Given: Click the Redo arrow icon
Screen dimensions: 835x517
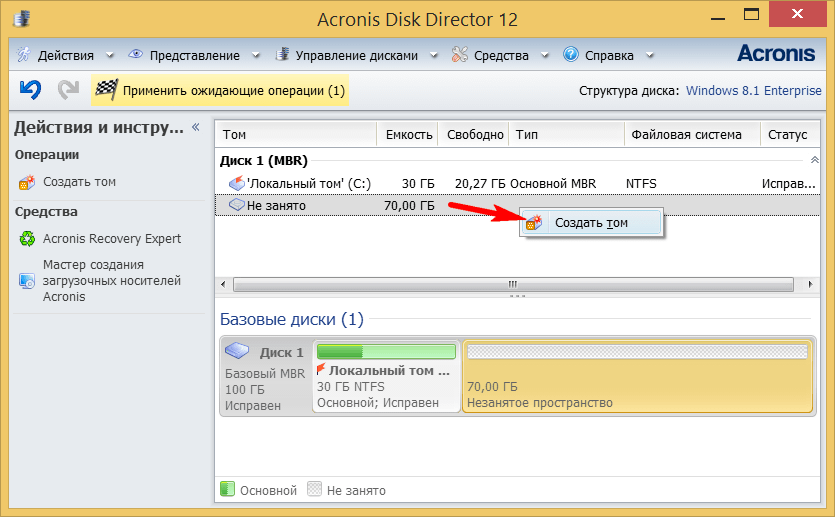Looking at the screenshot, I should pos(68,90).
